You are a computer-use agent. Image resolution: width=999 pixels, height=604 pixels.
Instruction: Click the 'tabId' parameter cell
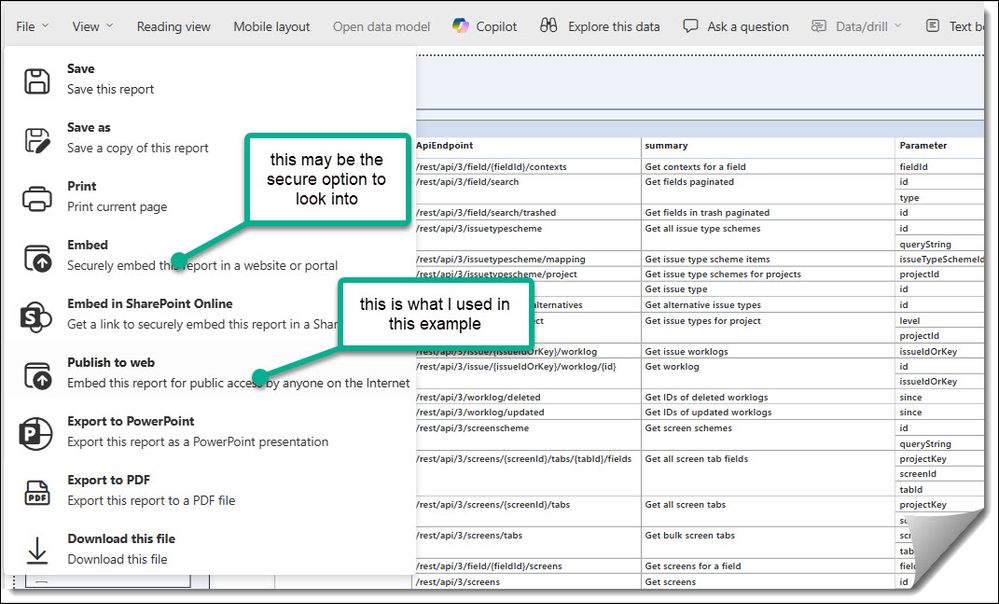click(940, 489)
